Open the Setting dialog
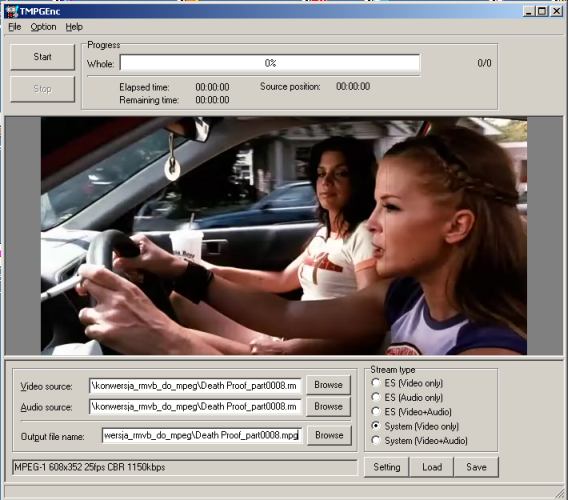The height and width of the screenshot is (500, 568). coord(387,467)
